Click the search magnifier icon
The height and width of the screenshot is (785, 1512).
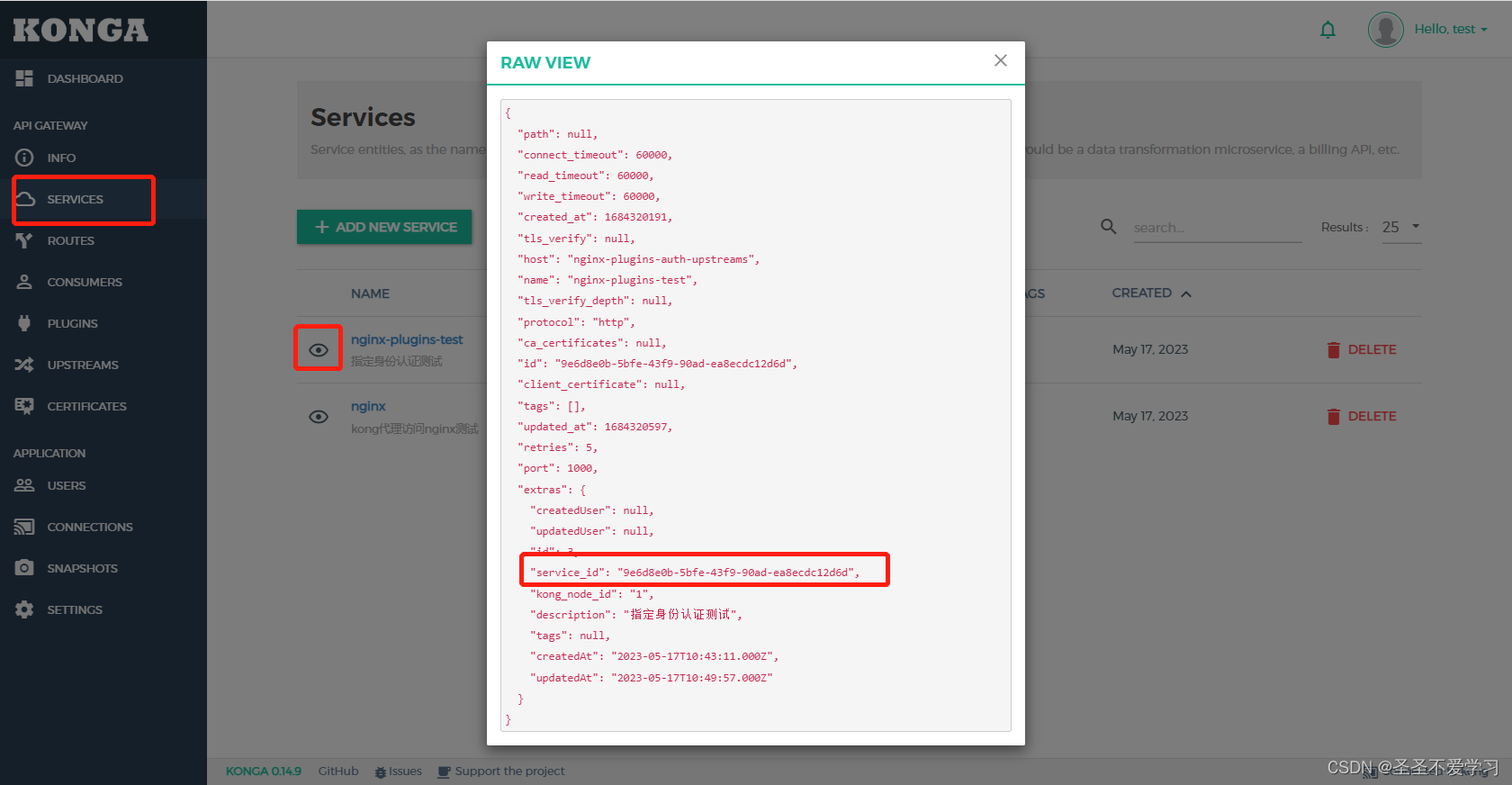coord(1109,227)
